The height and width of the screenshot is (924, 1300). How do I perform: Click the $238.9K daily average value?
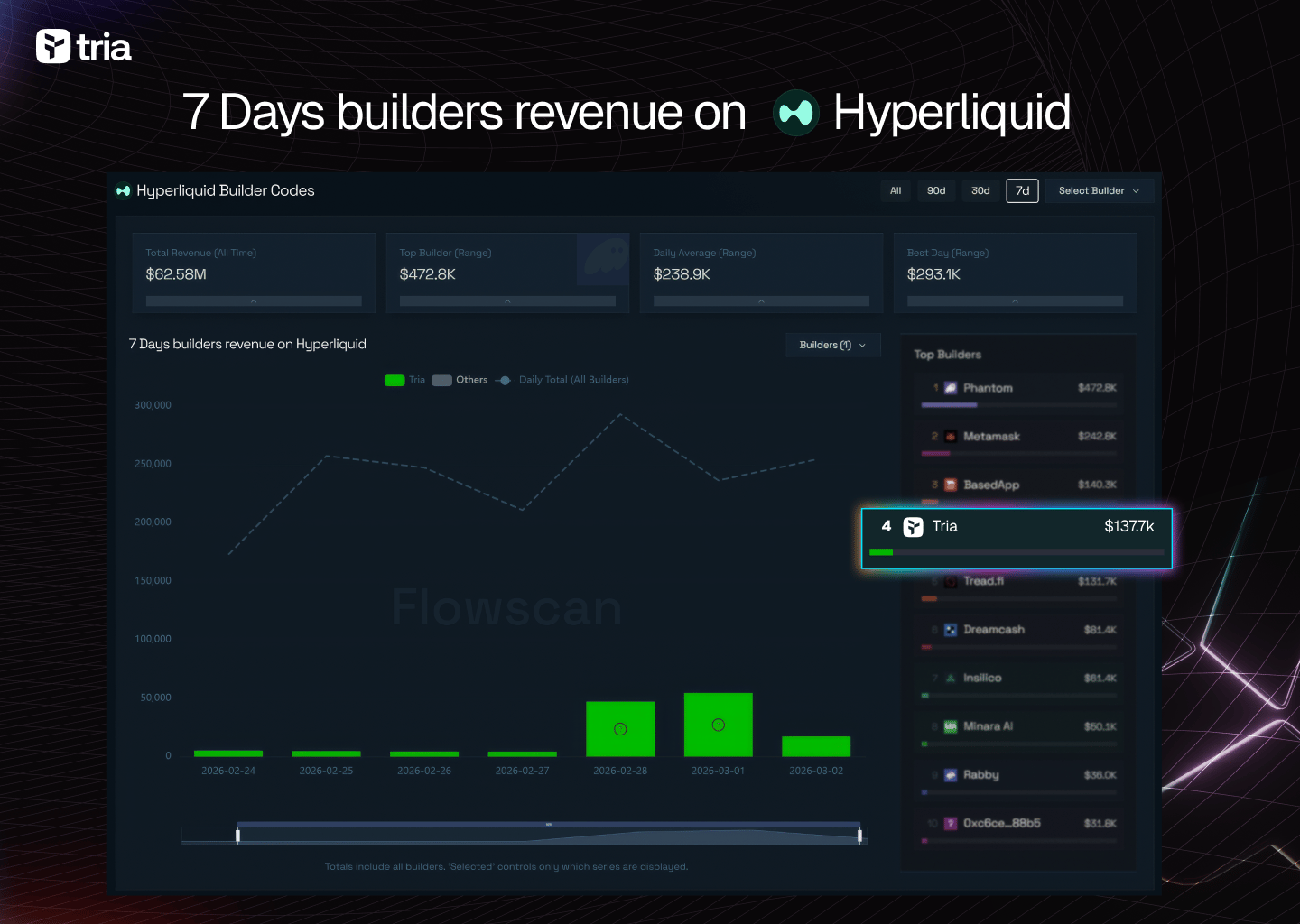coord(682,274)
